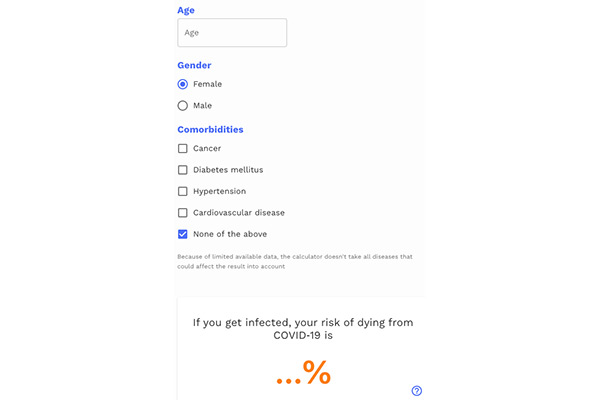The image size is (600, 400).
Task: Click the Comorbidities section heading
Action: click(x=210, y=129)
